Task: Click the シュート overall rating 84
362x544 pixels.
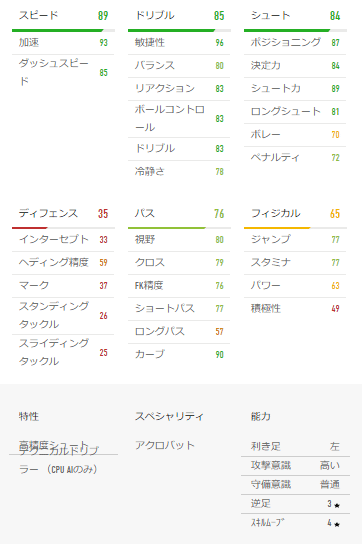Action: pyautogui.click(x=335, y=16)
